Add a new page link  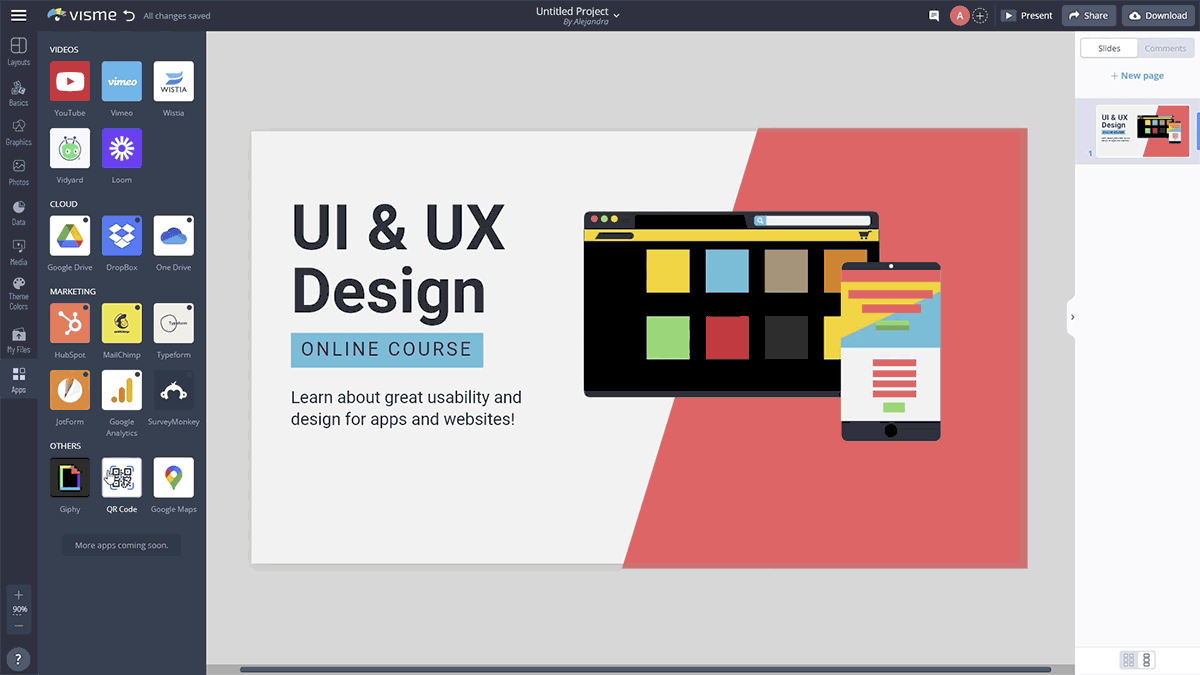coord(1137,76)
